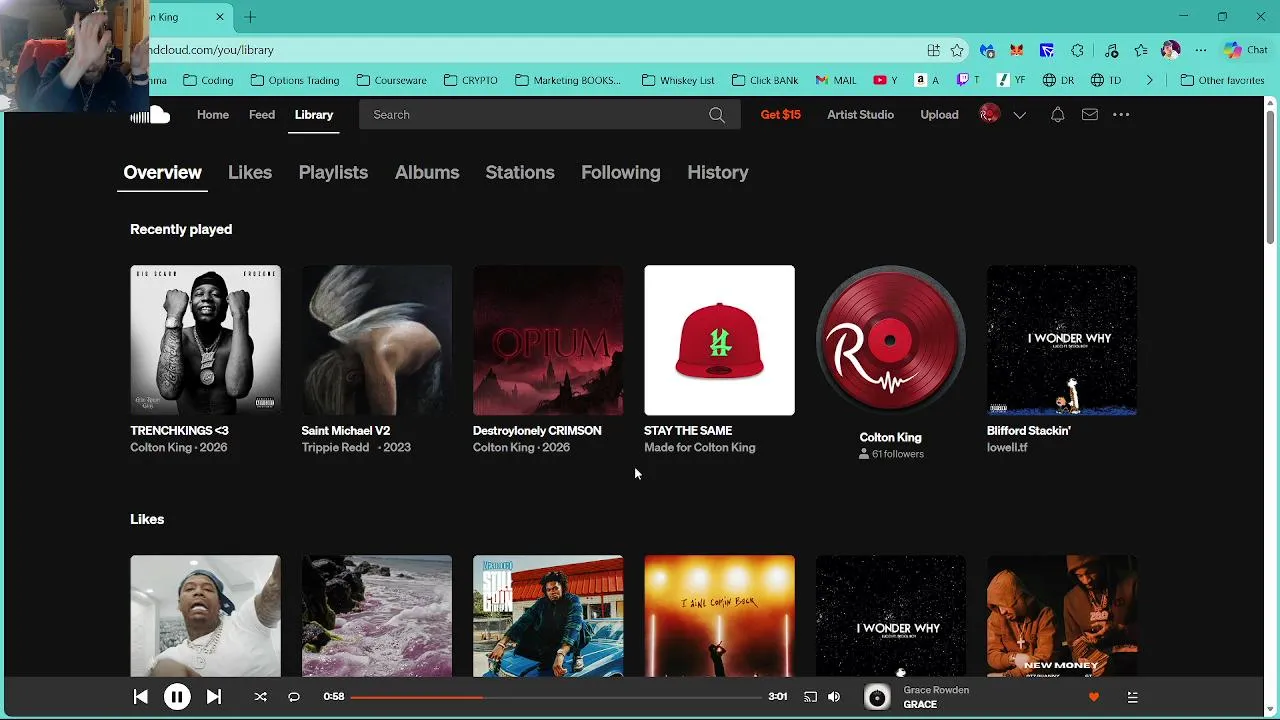Open the messages envelope icon
1280x720 pixels.
coord(1090,115)
